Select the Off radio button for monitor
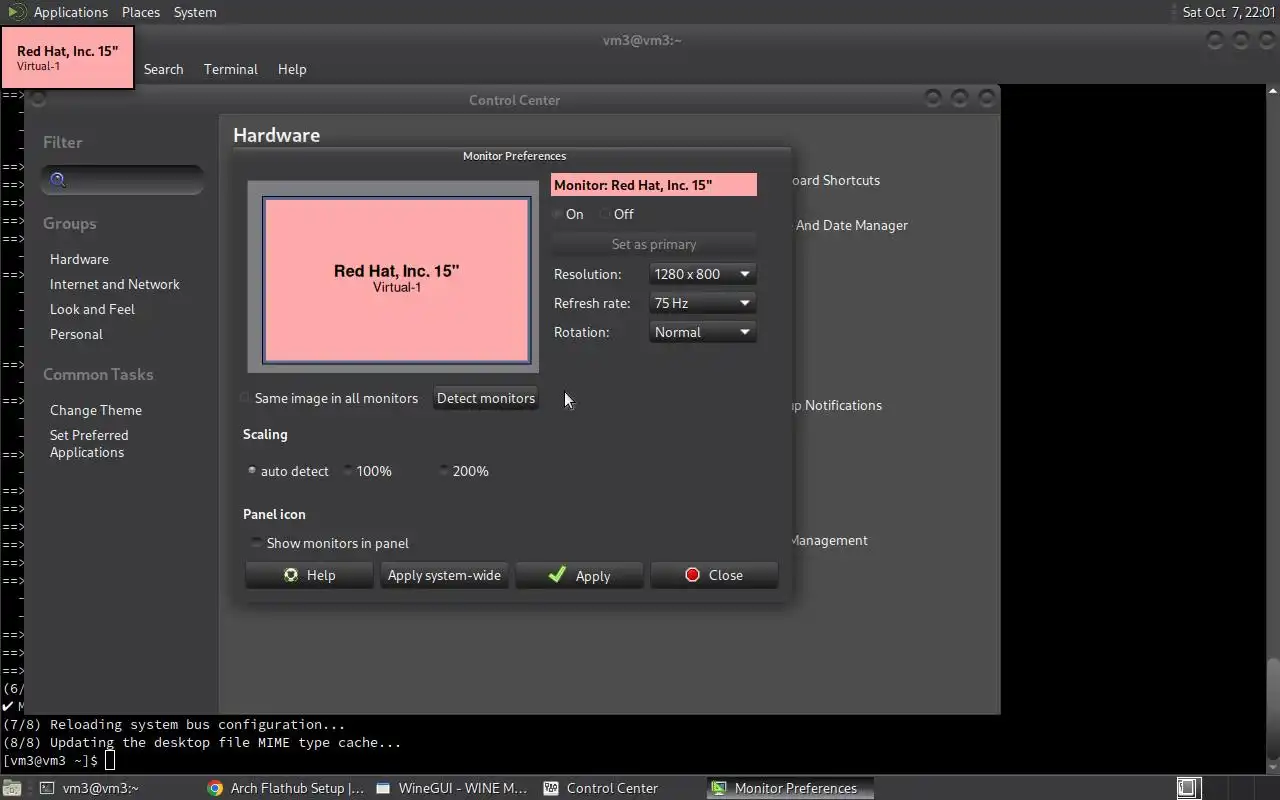This screenshot has width=1280, height=800. click(605, 214)
